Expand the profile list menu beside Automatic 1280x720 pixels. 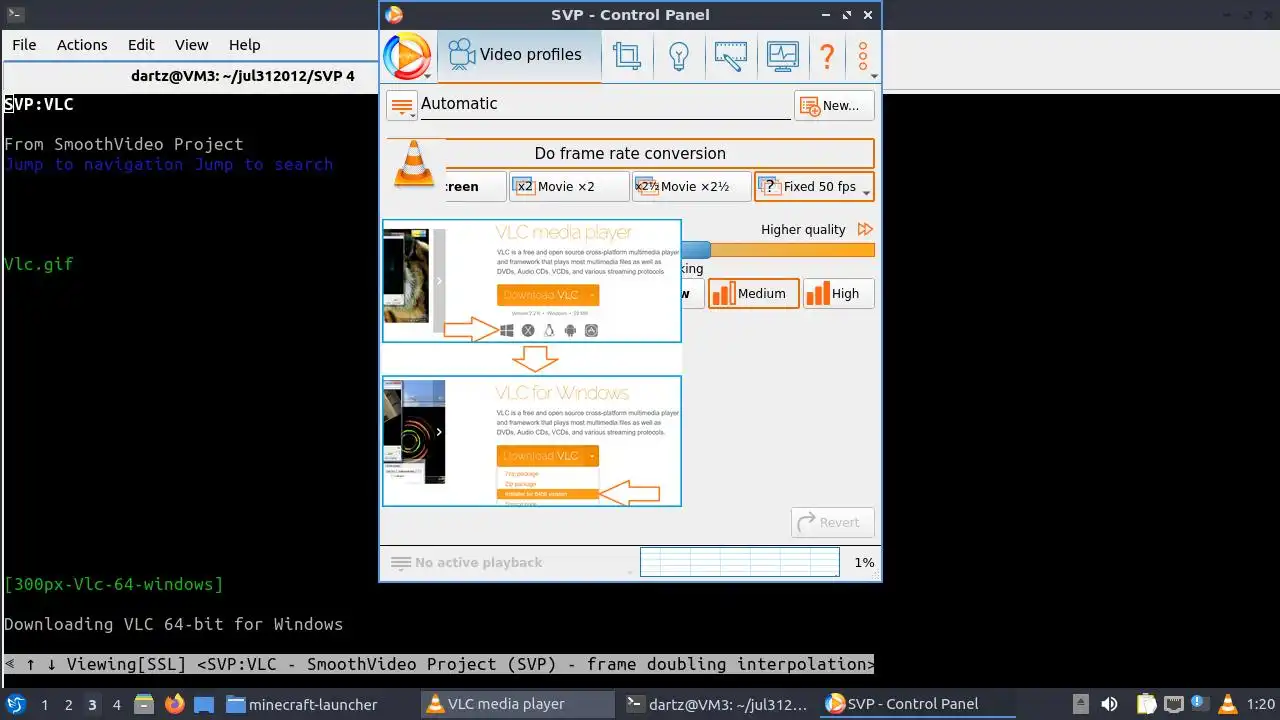402,105
